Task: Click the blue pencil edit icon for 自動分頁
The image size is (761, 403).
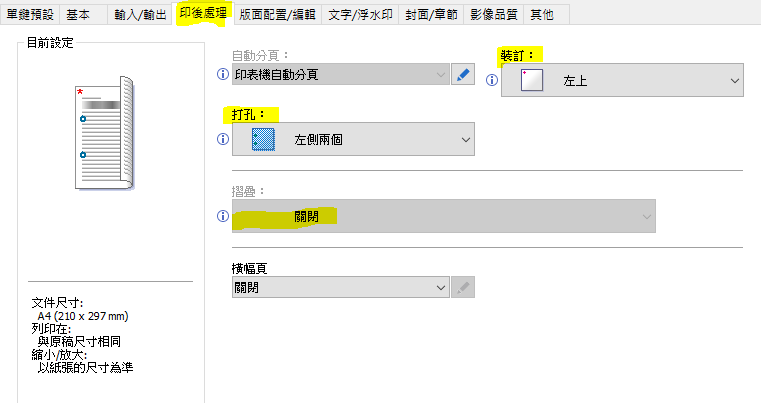Action: 463,74
